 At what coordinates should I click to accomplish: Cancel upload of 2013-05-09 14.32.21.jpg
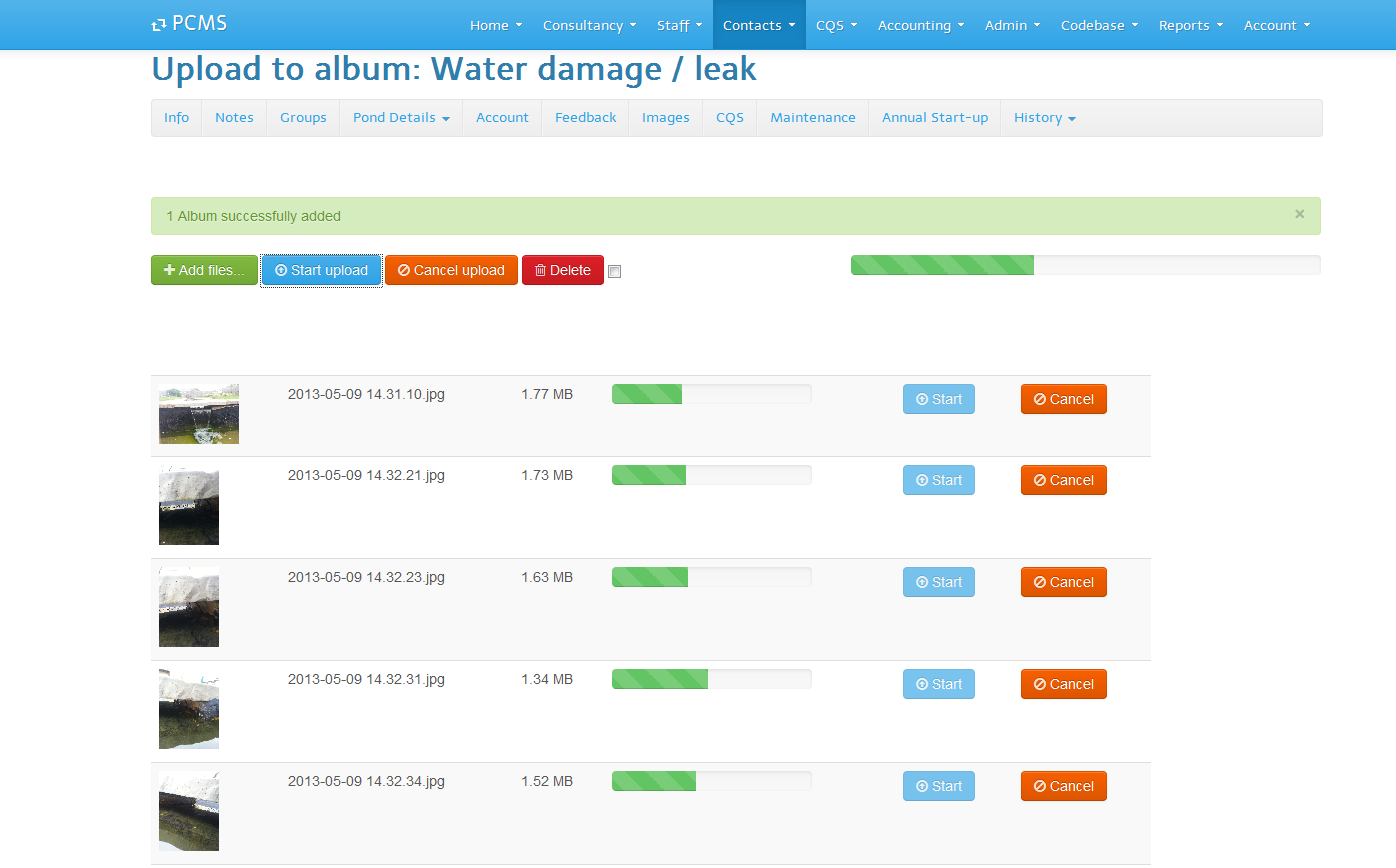[1063, 480]
